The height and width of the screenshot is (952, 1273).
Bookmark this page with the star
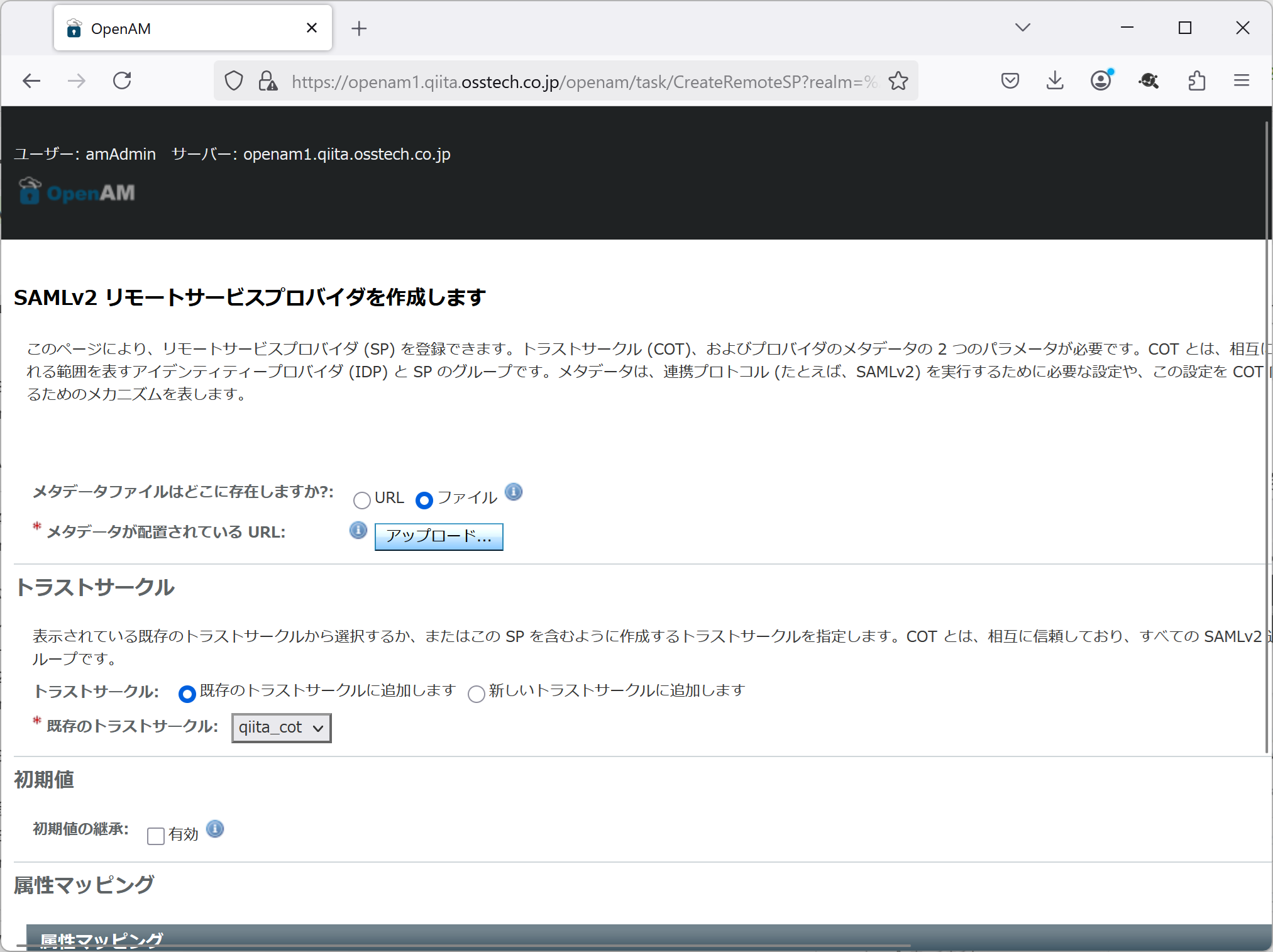(898, 80)
